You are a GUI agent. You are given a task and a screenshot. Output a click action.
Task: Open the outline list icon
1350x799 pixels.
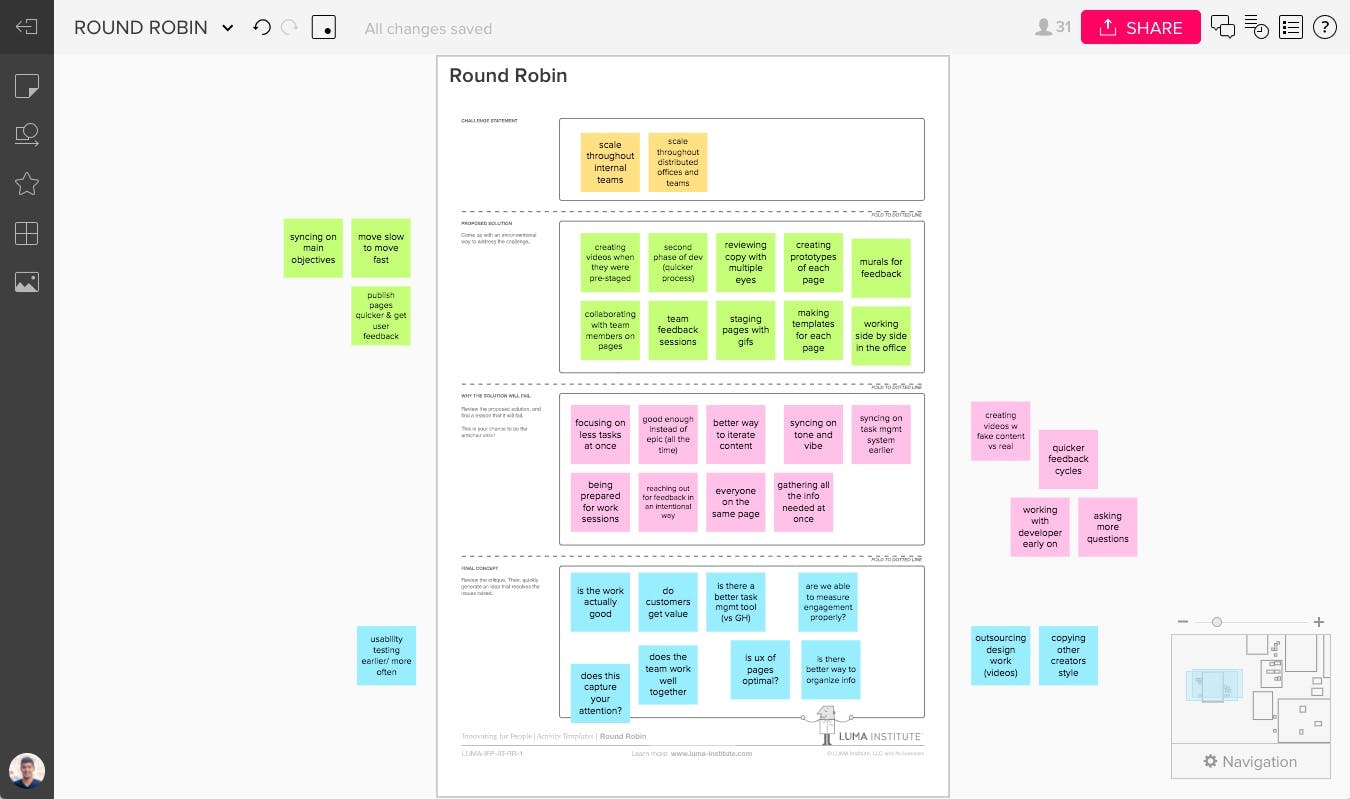1291,27
